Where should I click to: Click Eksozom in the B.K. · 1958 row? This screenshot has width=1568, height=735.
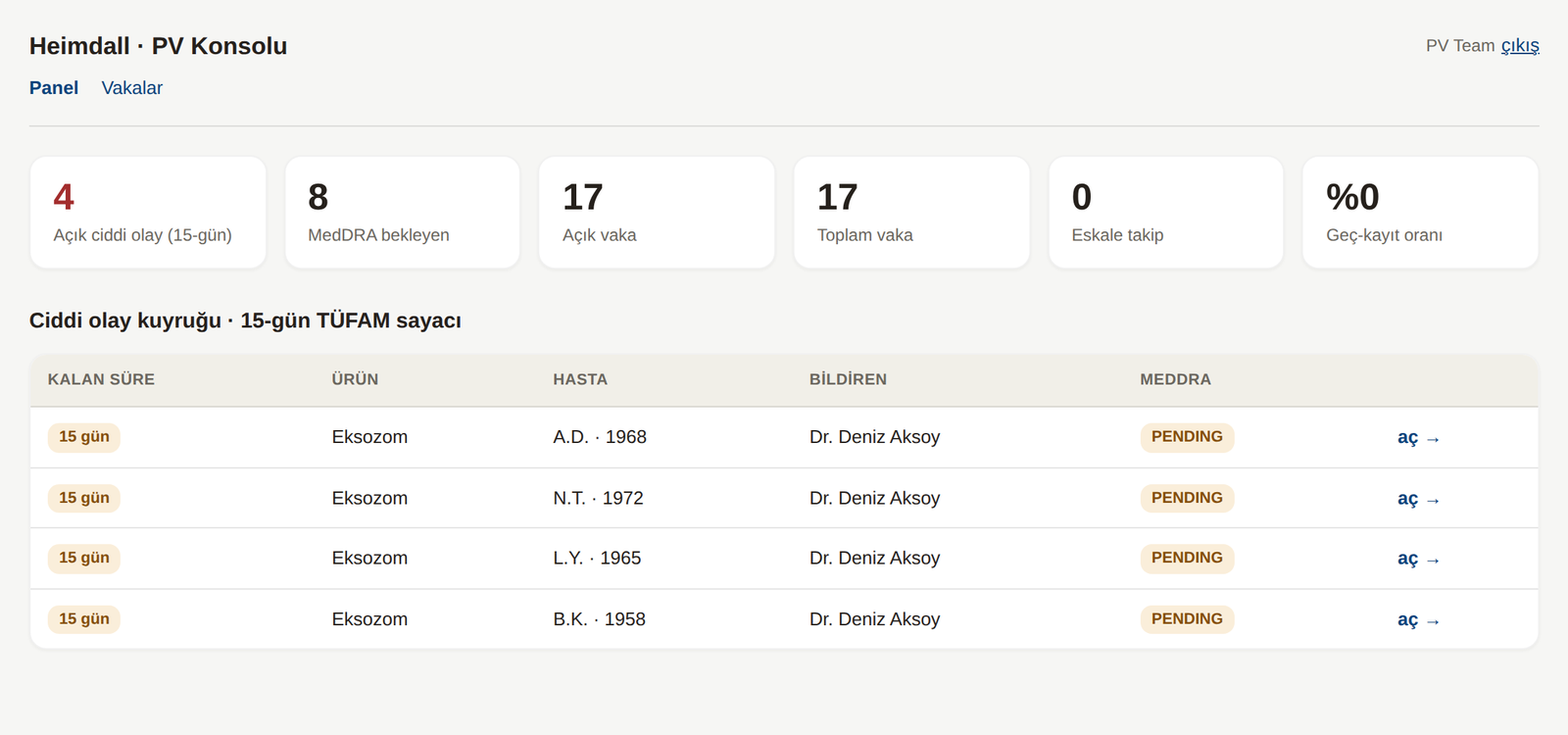click(x=369, y=619)
